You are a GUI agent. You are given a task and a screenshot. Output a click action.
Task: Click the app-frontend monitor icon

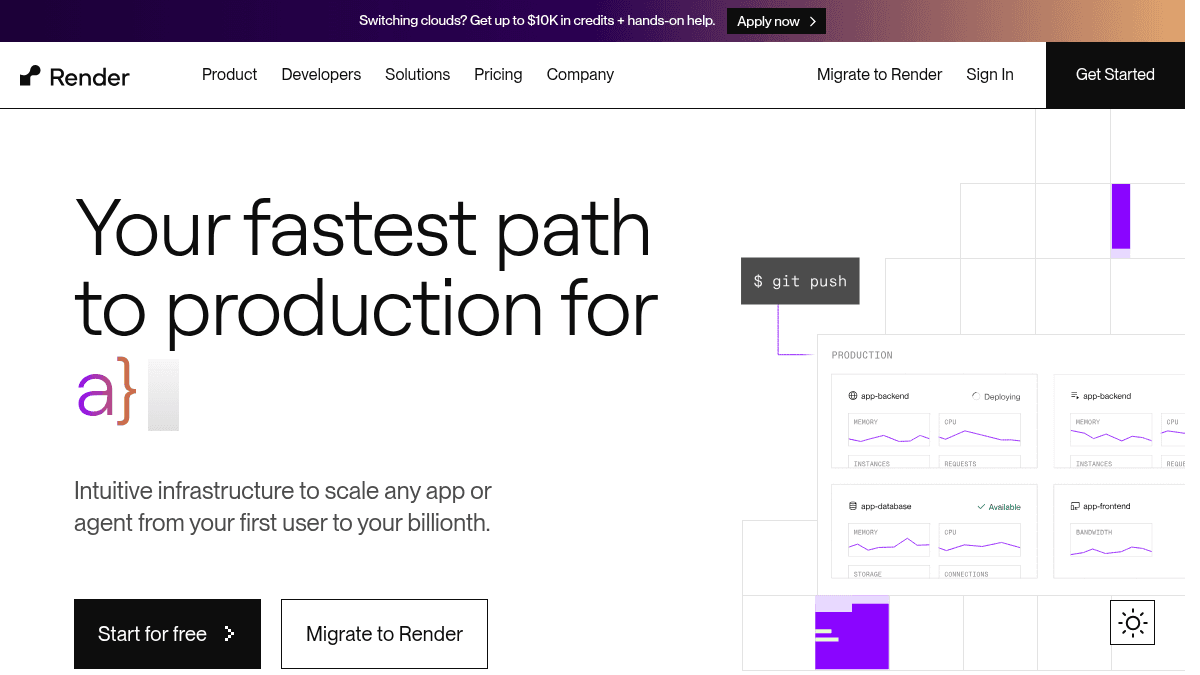(1075, 506)
